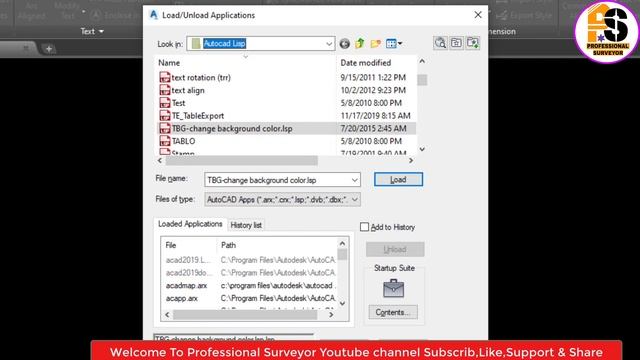Click the locate folder icon next to search
This screenshot has width=640, height=360.
coord(456,43)
